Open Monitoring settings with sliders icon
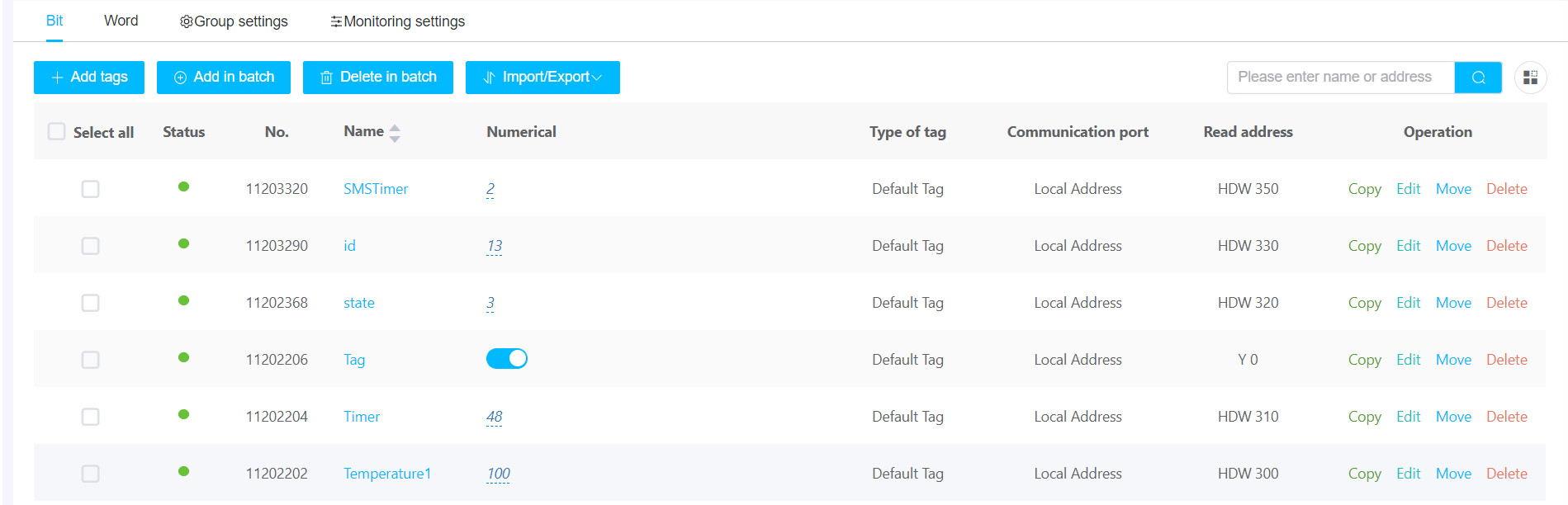This screenshot has width=1568, height=505. click(397, 21)
